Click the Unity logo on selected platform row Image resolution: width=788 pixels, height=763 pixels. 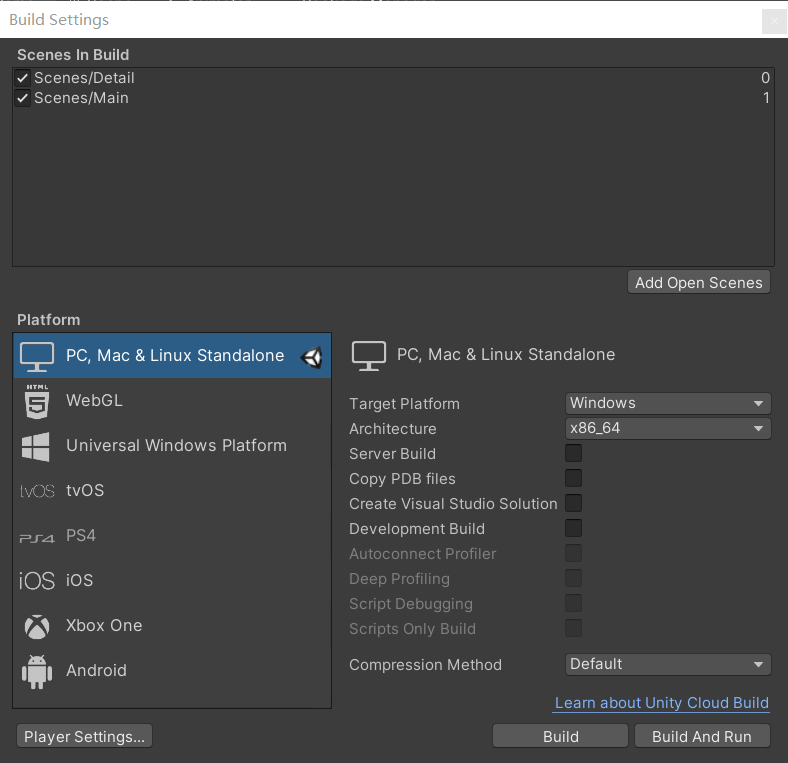(x=312, y=357)
